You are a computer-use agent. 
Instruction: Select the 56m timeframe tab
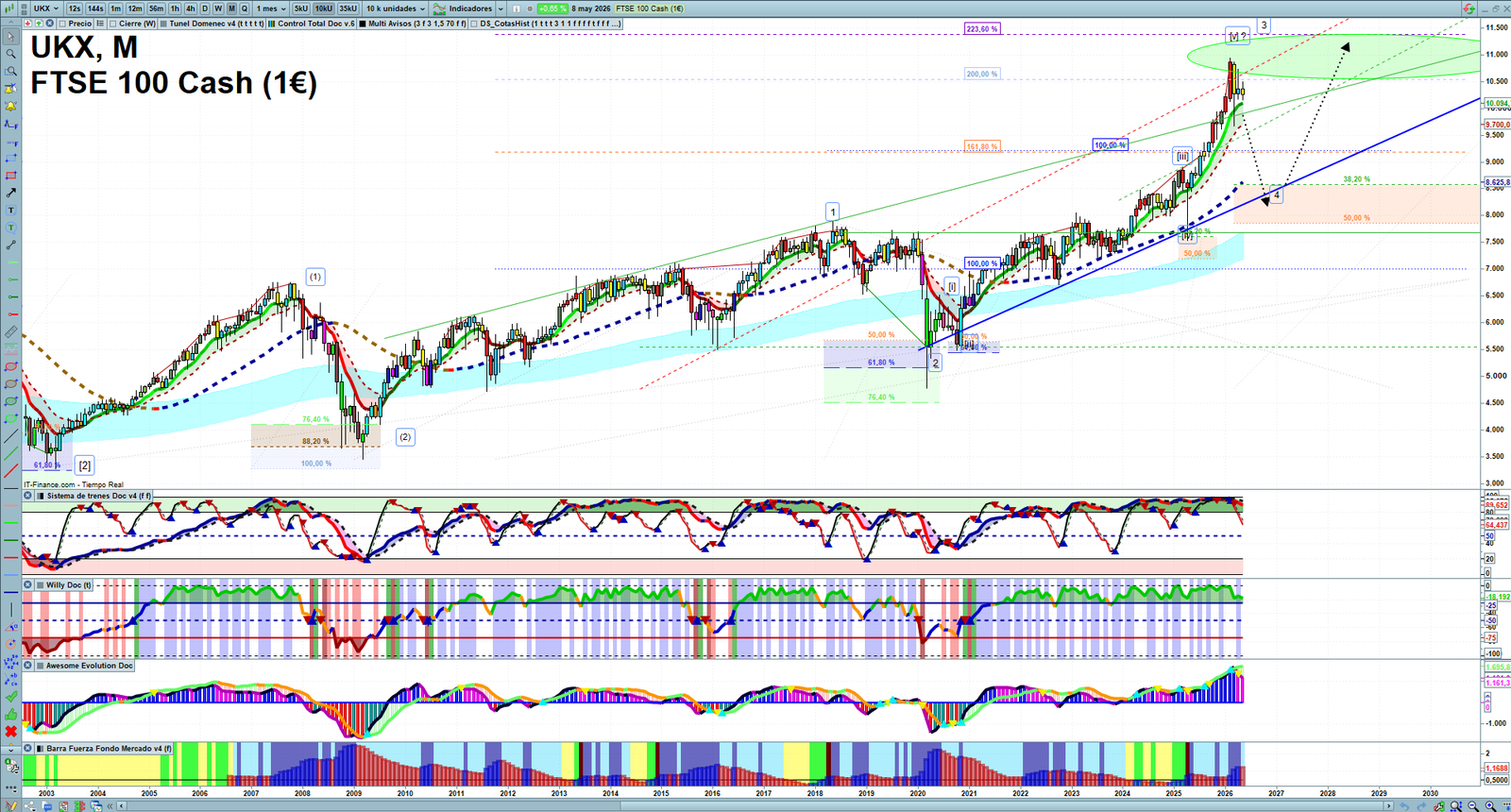click(x=156, y=8)
